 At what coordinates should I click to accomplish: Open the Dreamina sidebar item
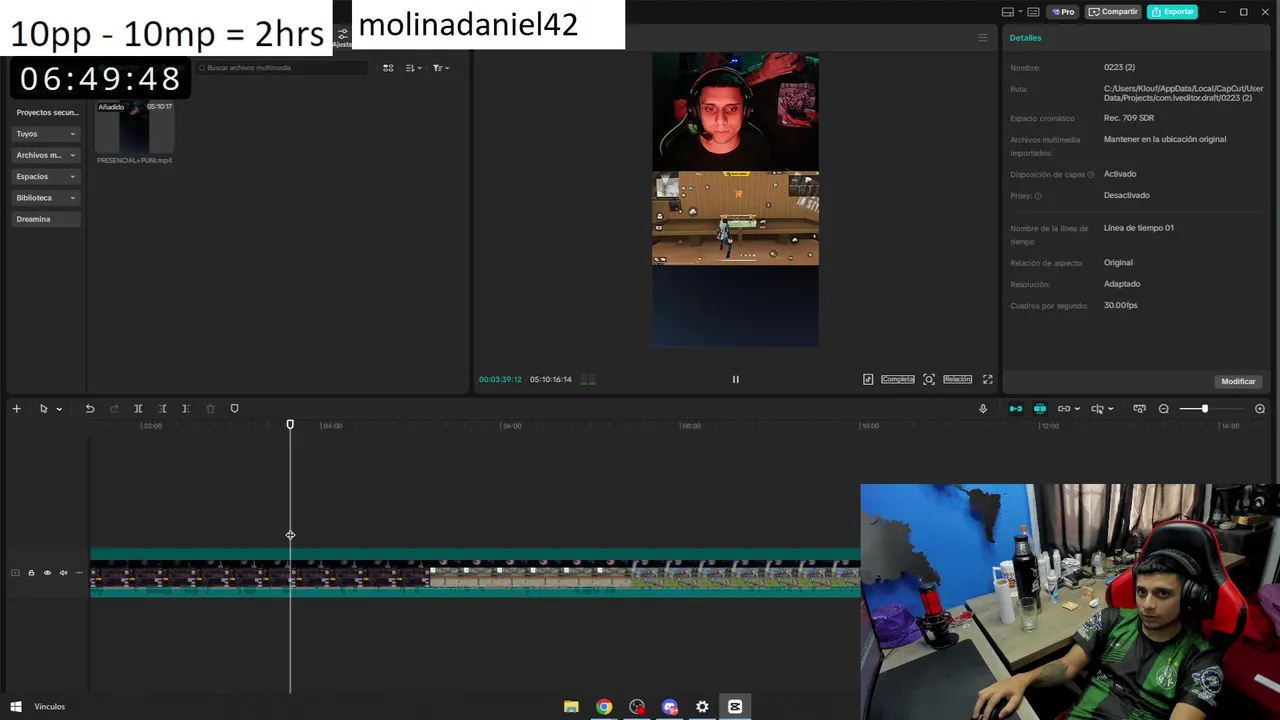pyautogui.click(x=47, y=219)
